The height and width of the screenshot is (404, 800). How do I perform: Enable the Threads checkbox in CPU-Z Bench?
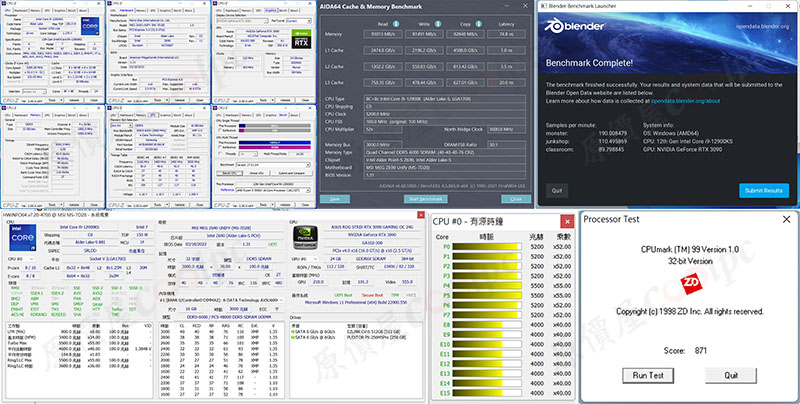pyautogui.click(x=220, y=154)
